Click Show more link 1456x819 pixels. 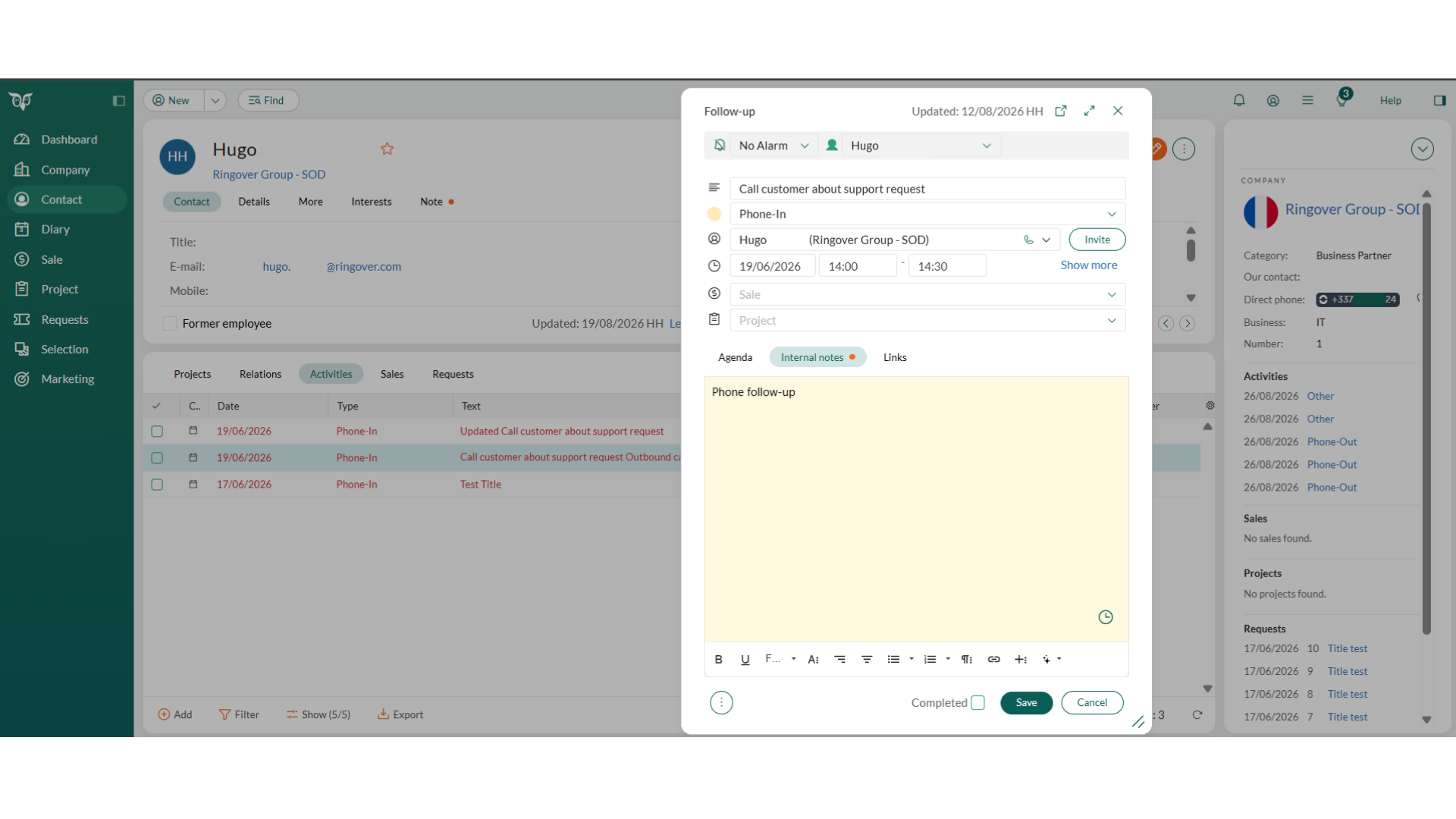pyautogui.click(x=1088, y=265)
